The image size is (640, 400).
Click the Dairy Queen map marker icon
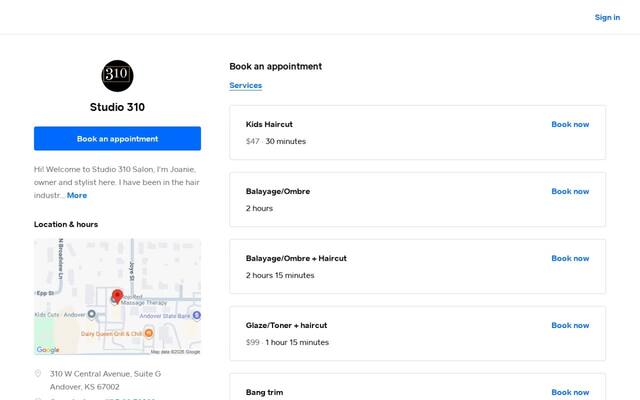point(149,333)
